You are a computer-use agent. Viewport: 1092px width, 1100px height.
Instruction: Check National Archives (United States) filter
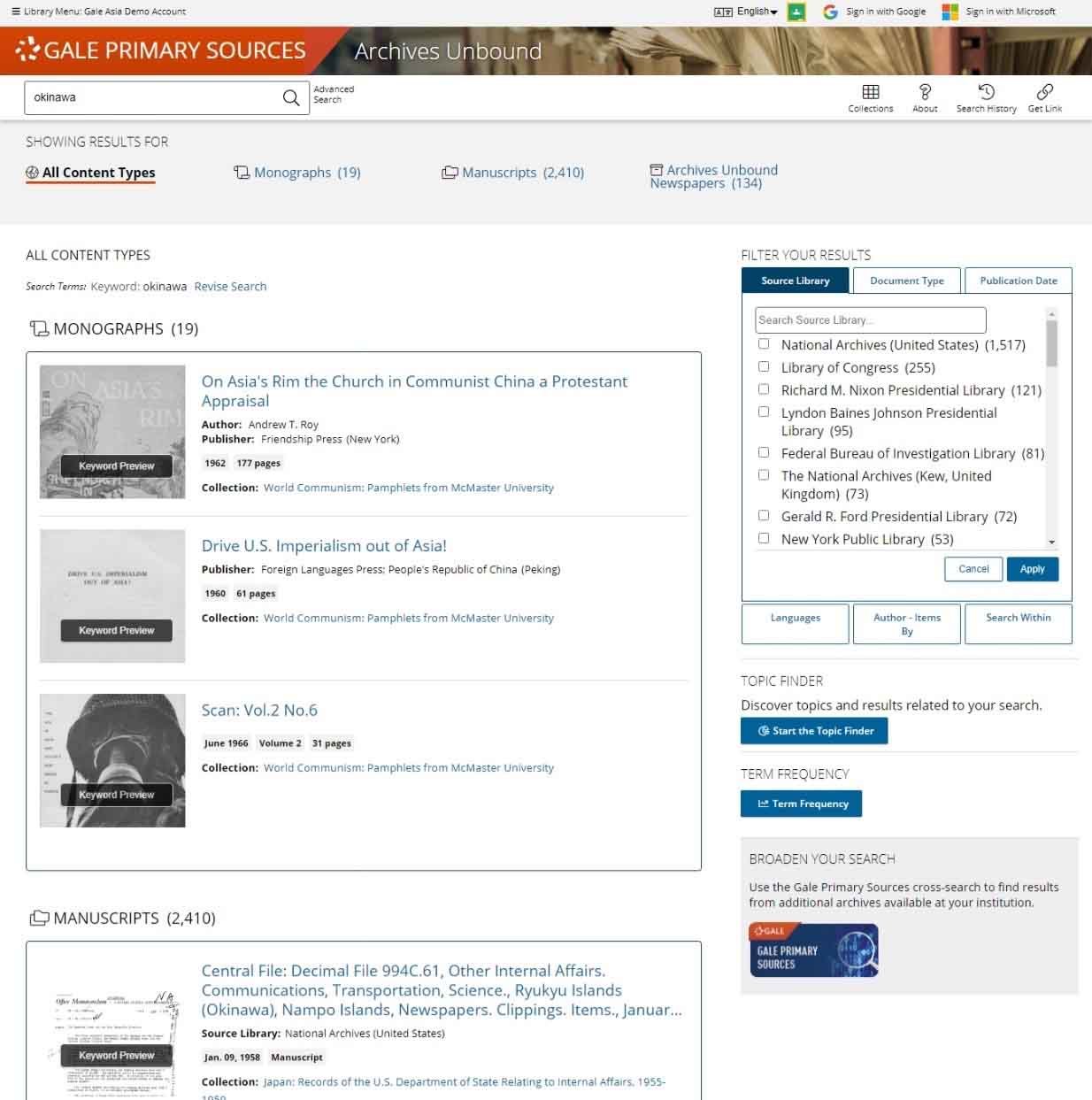[764, 344]
